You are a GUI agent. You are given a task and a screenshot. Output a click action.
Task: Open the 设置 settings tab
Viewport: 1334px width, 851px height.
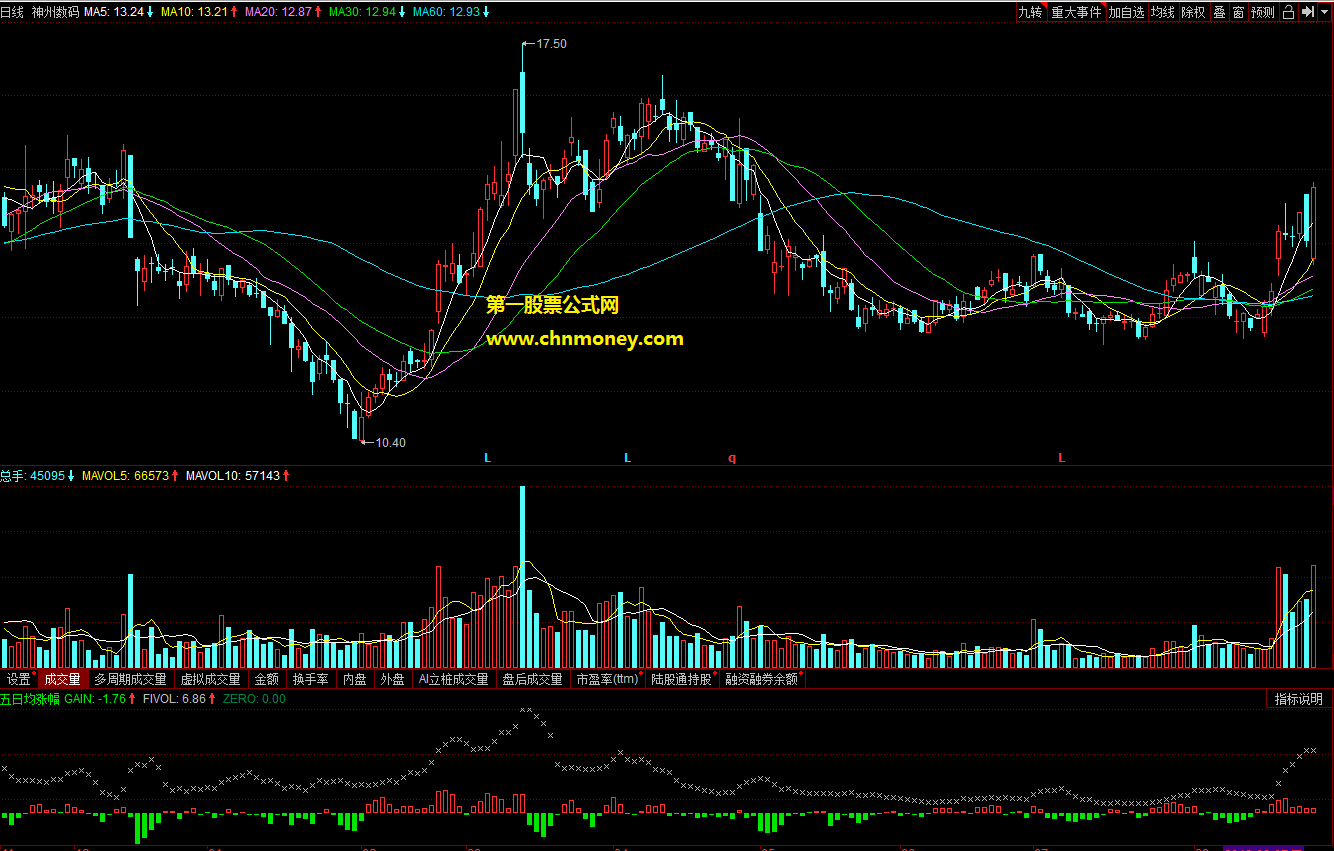(x=20, y=679)
